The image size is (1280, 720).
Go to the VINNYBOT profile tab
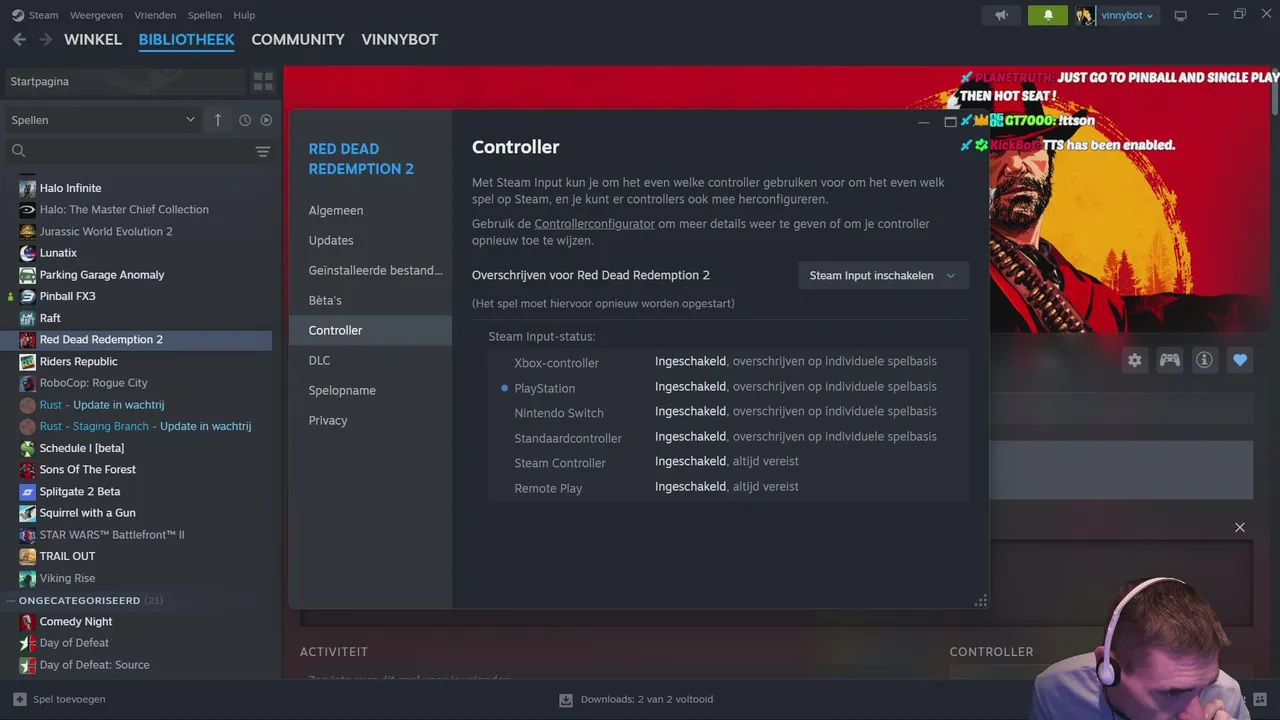pos(400,40)
